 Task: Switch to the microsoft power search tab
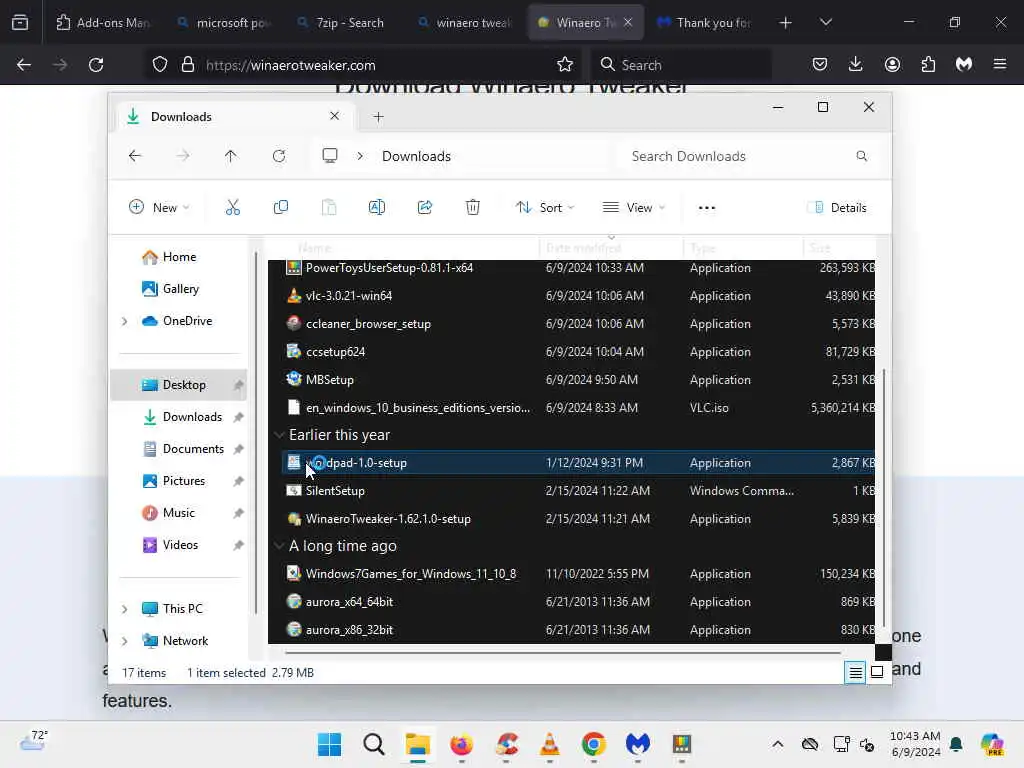coord(224,22)
